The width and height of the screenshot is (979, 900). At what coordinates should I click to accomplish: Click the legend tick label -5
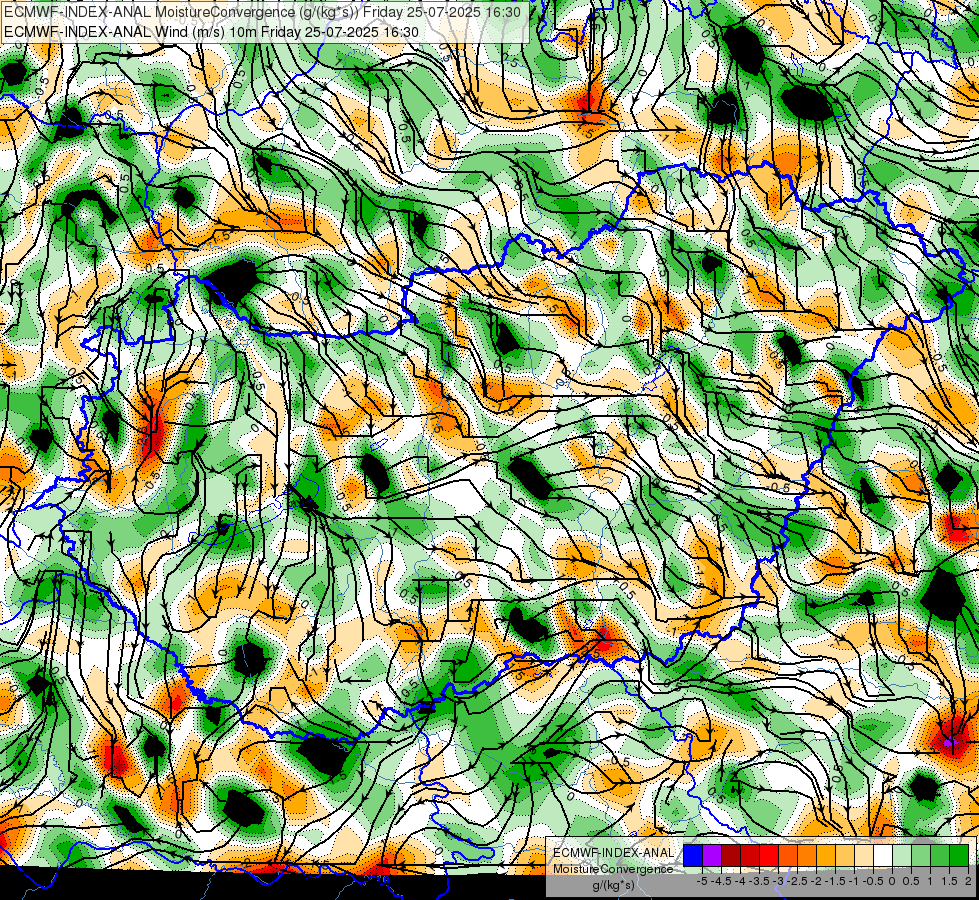pyautogui.click(x=702, y=881)
